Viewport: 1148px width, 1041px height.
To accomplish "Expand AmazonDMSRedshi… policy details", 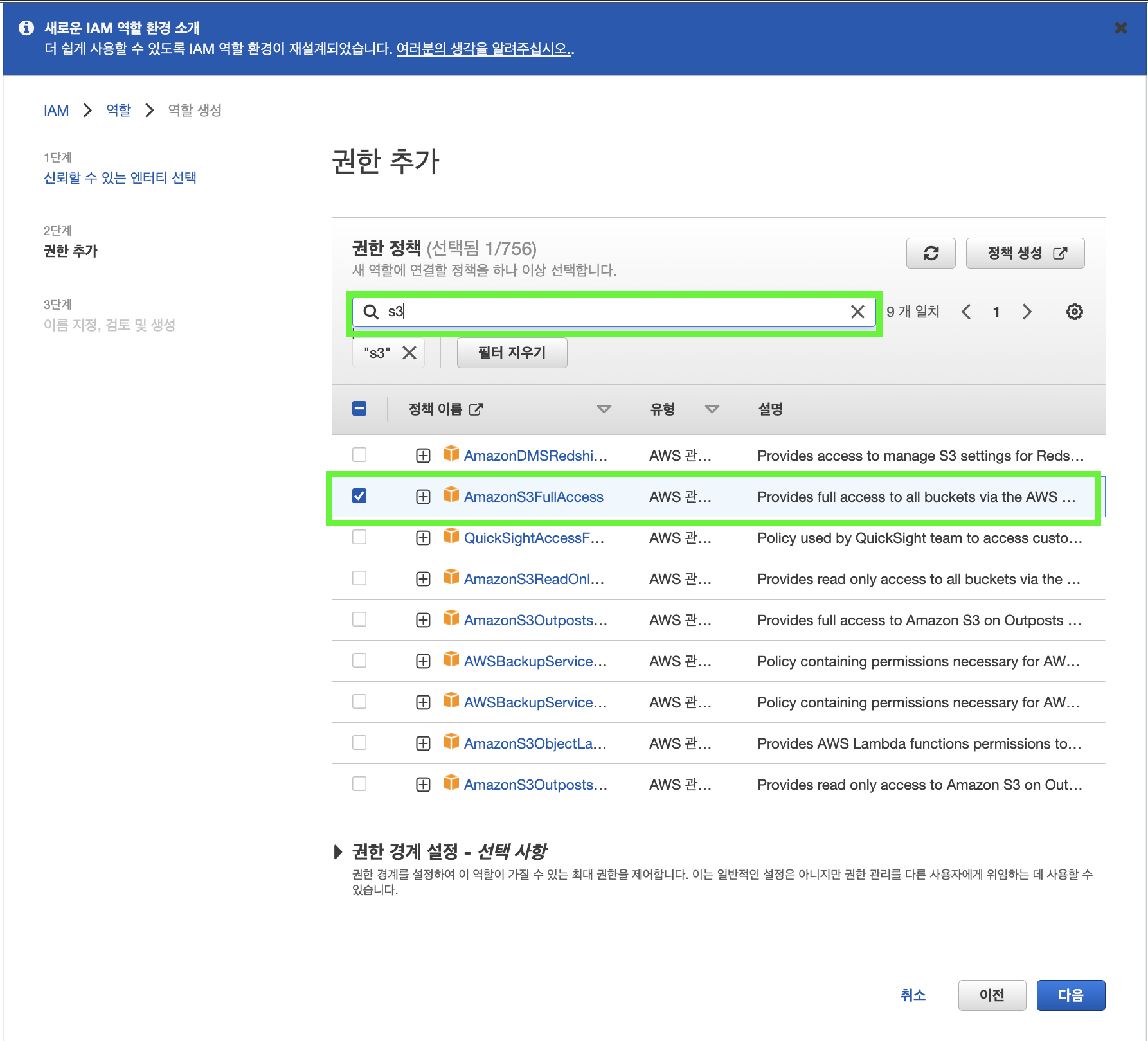I will 423,456.
